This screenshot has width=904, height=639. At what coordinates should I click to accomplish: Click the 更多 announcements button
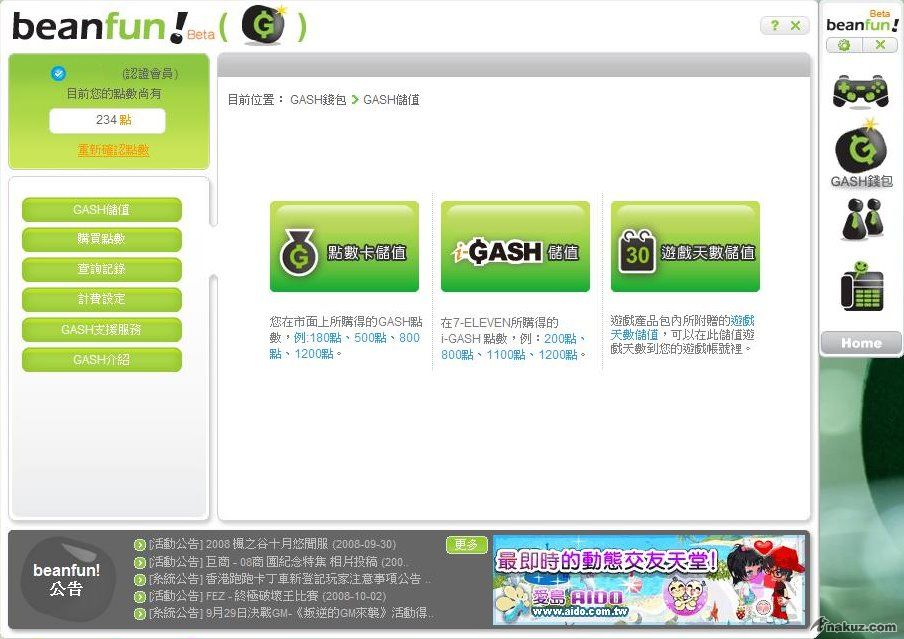tap(466, 545)
